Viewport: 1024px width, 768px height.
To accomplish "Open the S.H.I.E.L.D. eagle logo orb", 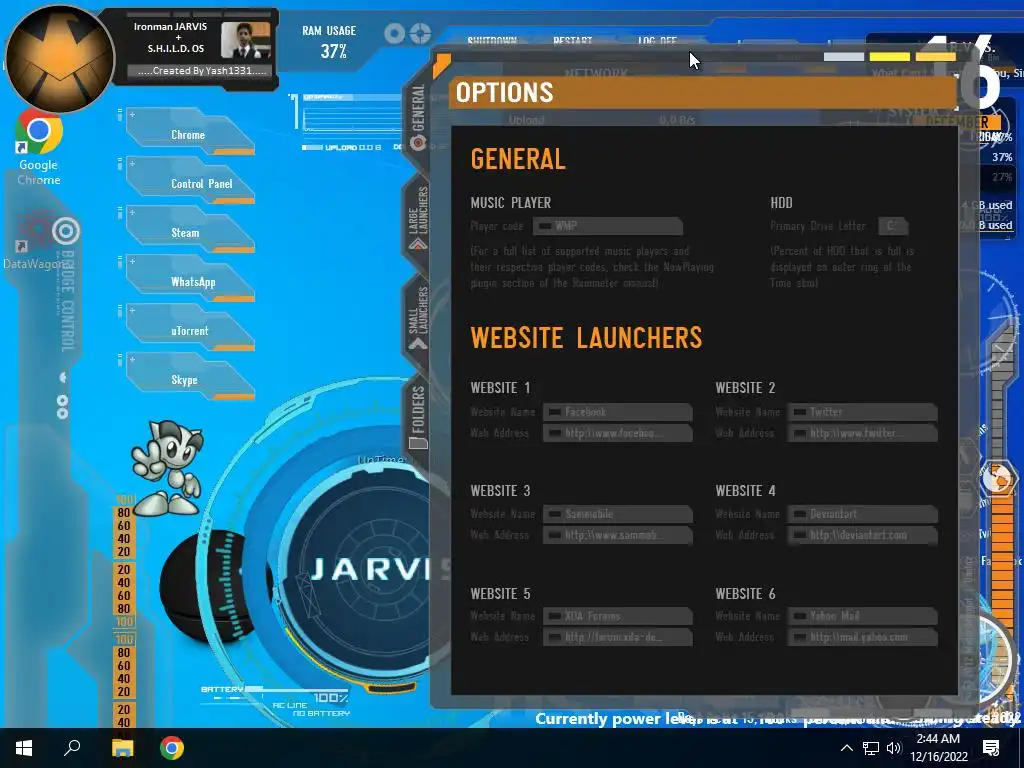I will [60, 59].
